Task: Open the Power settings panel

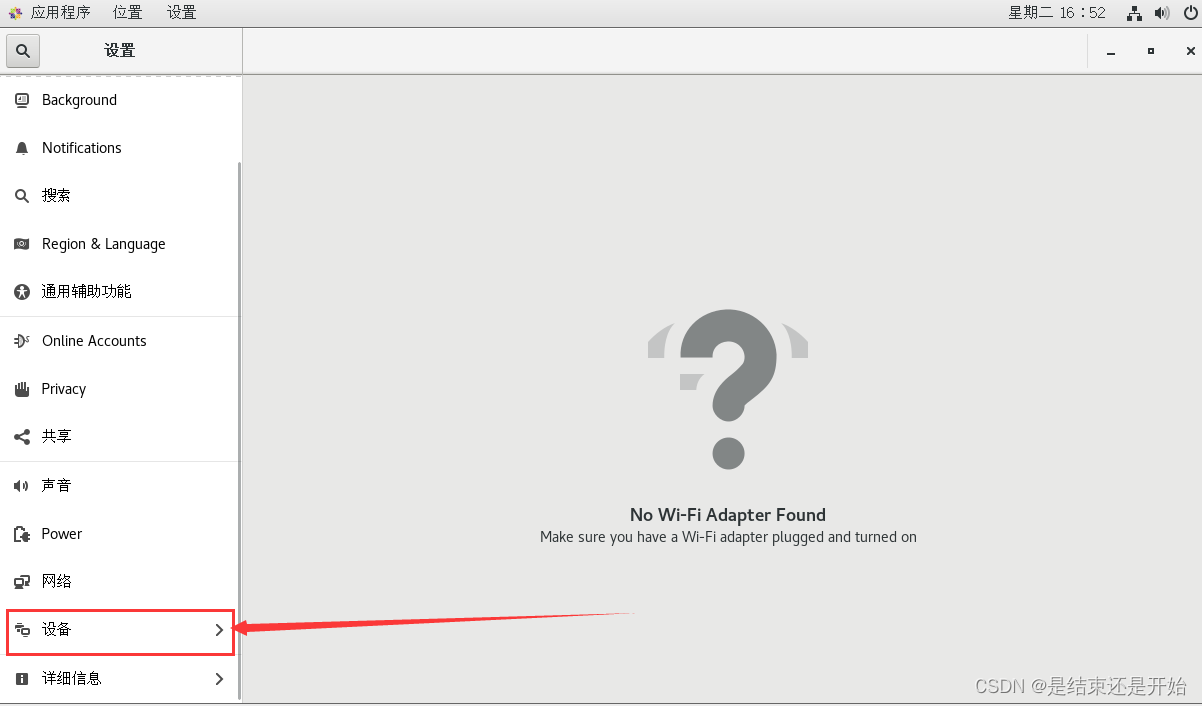Action: click(120, 534)
